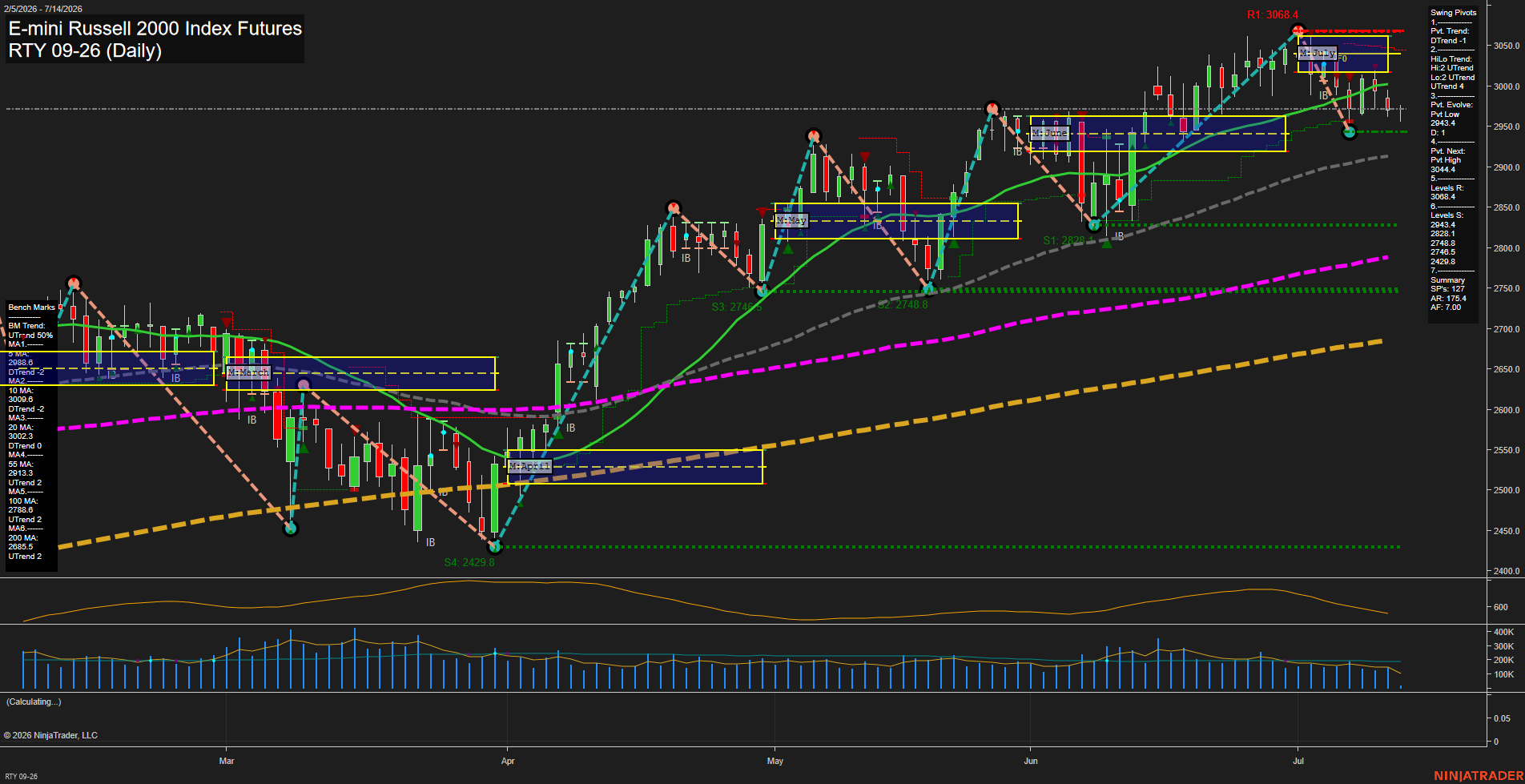
Task: Click the Mar label on time axis
Action: click(x=227, y=761)
